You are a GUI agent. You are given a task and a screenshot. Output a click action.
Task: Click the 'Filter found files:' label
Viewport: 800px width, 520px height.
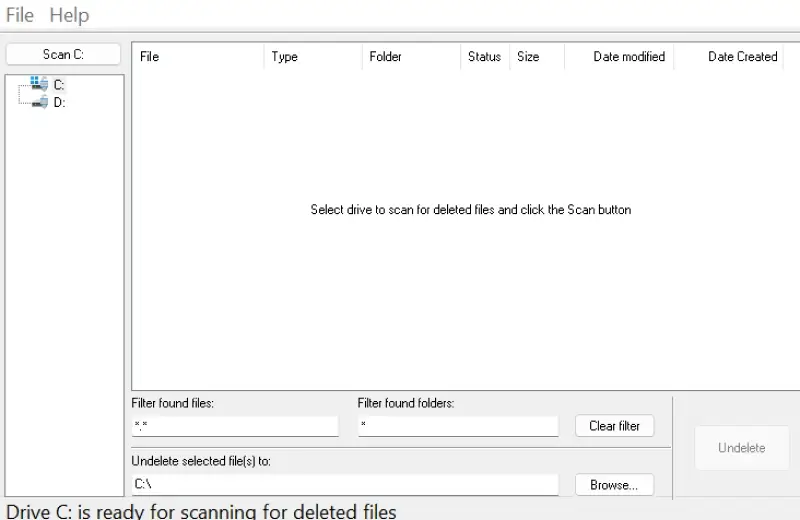pos(172,403)
